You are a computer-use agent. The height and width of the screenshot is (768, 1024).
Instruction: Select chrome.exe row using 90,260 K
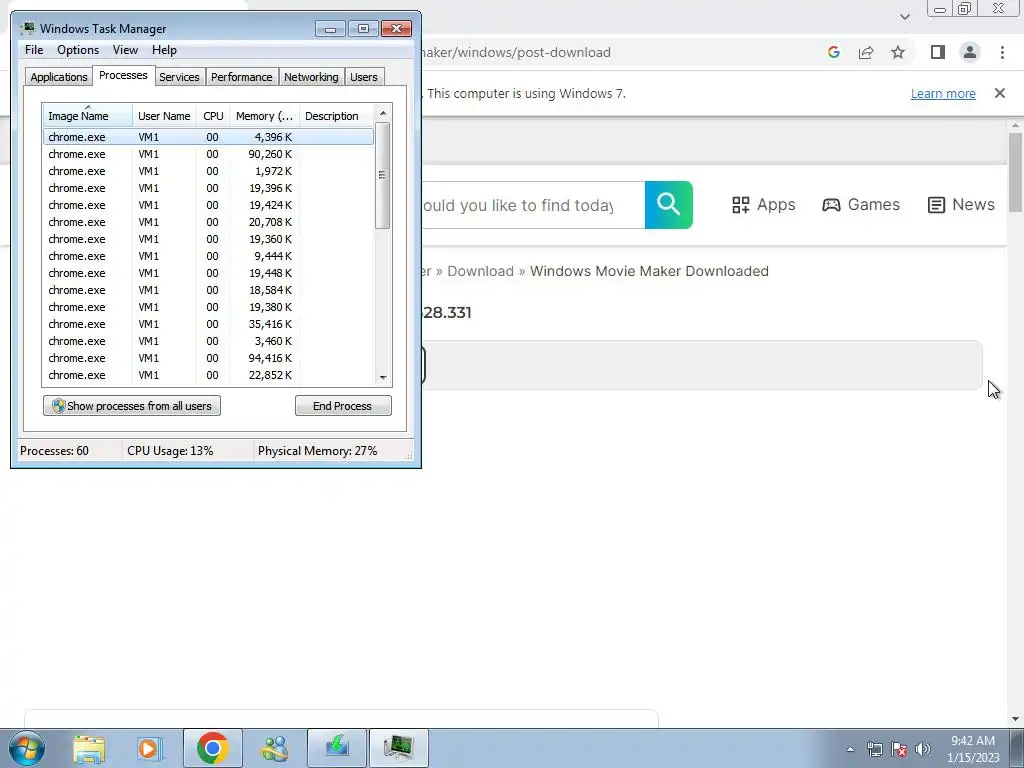coord(208,154)
